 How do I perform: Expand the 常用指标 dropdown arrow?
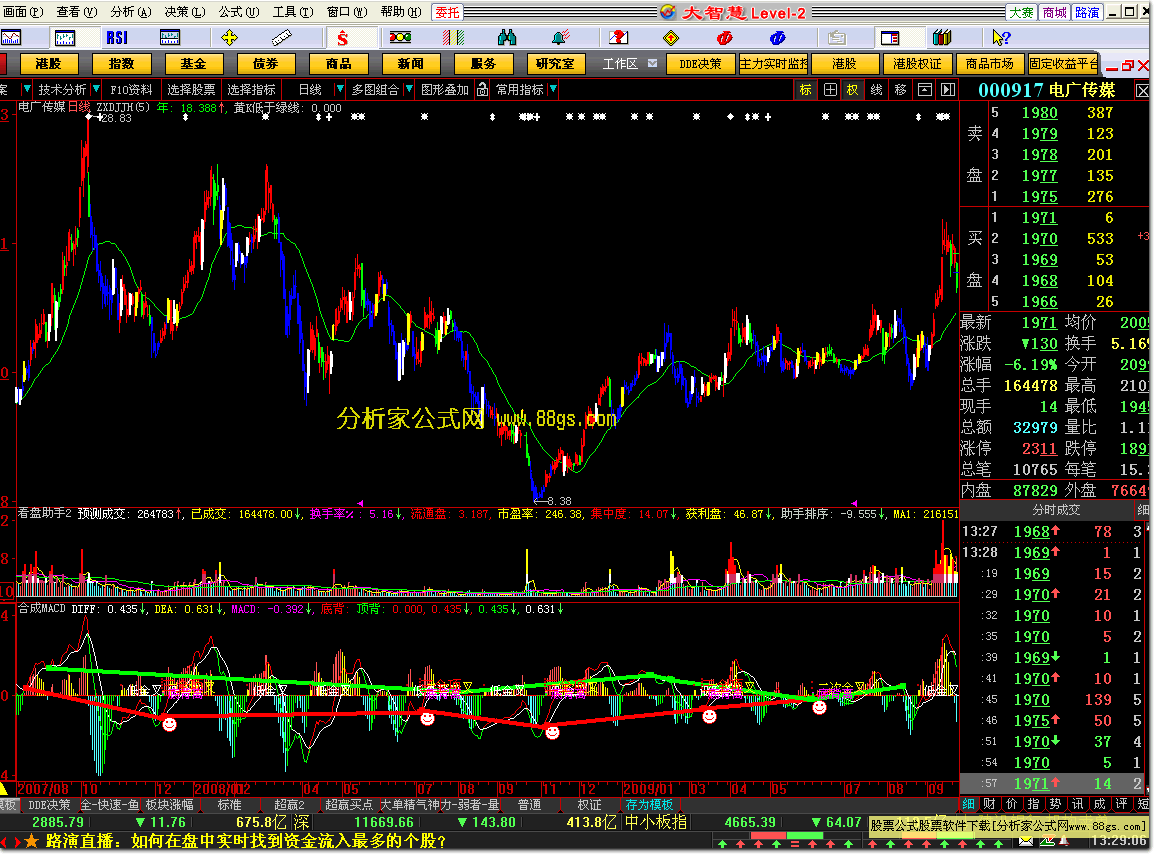(553, 89)
